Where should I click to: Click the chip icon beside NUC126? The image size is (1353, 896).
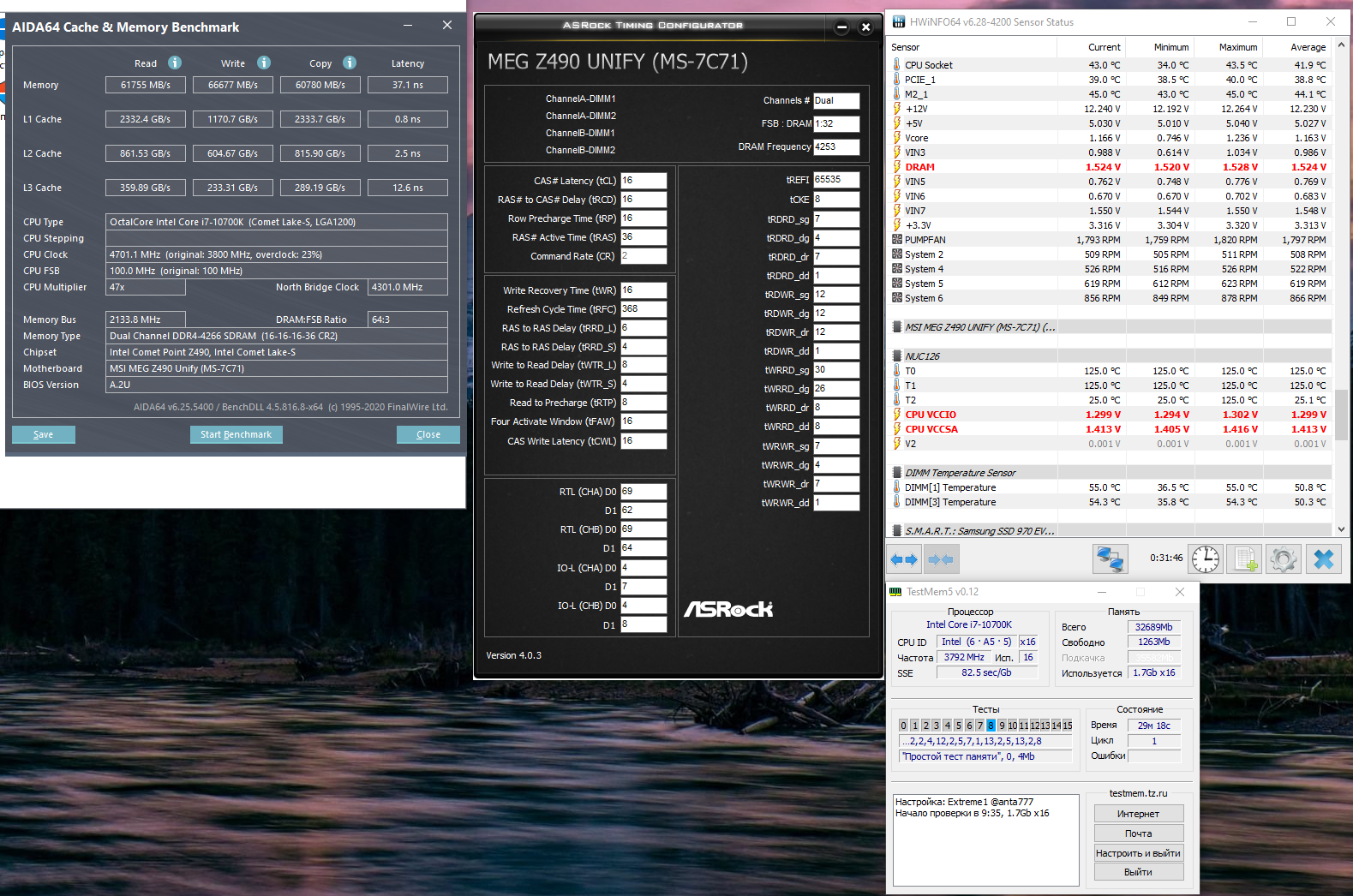(897, 355)
